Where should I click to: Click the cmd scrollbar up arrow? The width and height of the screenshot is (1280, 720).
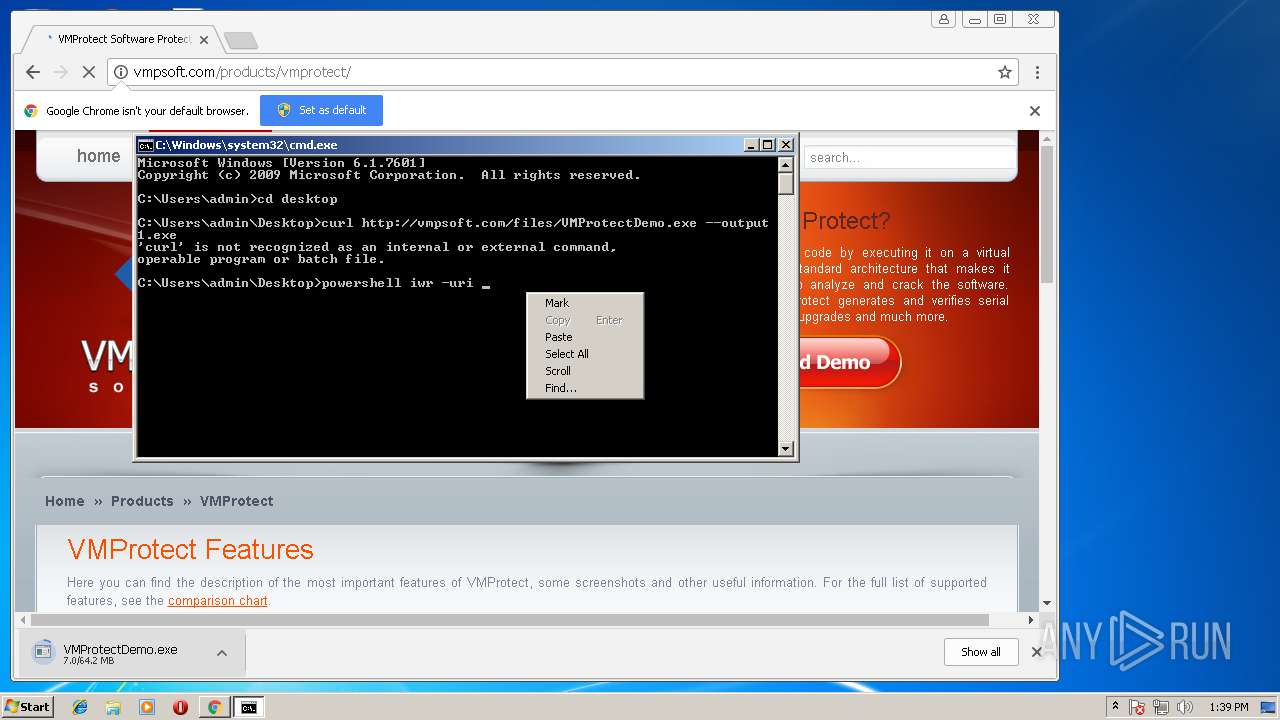pyautogui.click(x=786, y=164)
